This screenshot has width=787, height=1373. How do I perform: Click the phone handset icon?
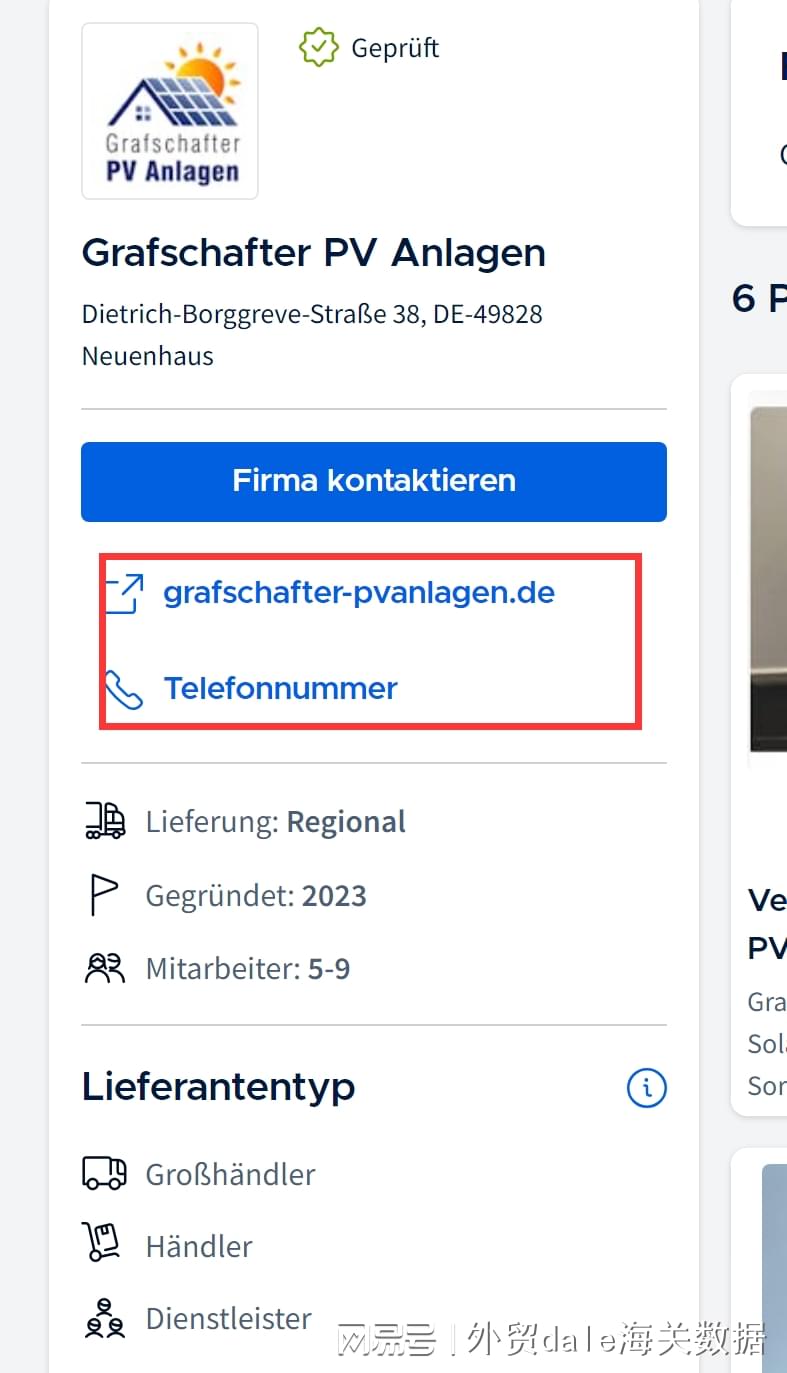(x=124, y=689)
